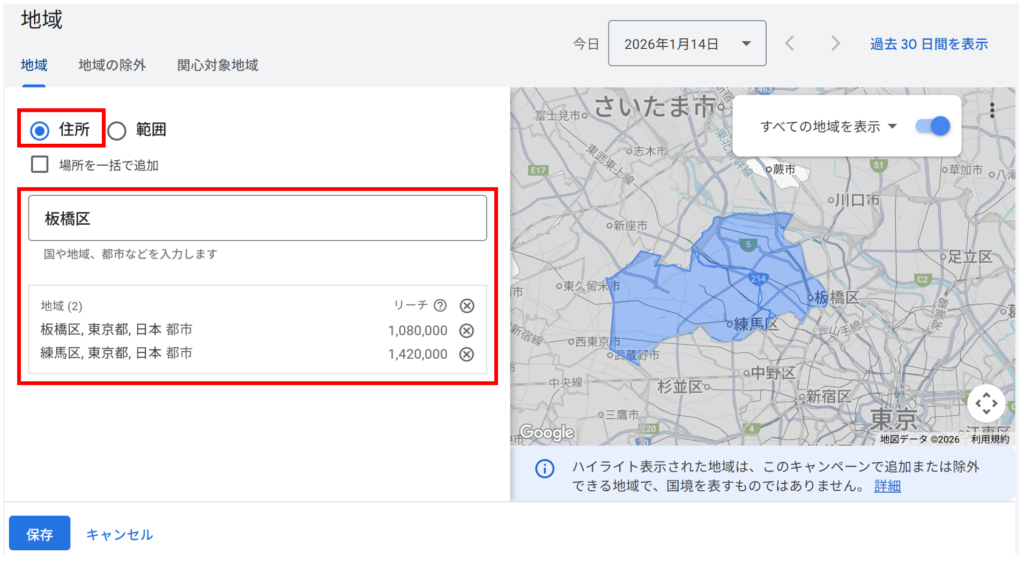Click the map pan/recenter control button
This screenshot has height=561, width=1024.
(986, 403)
